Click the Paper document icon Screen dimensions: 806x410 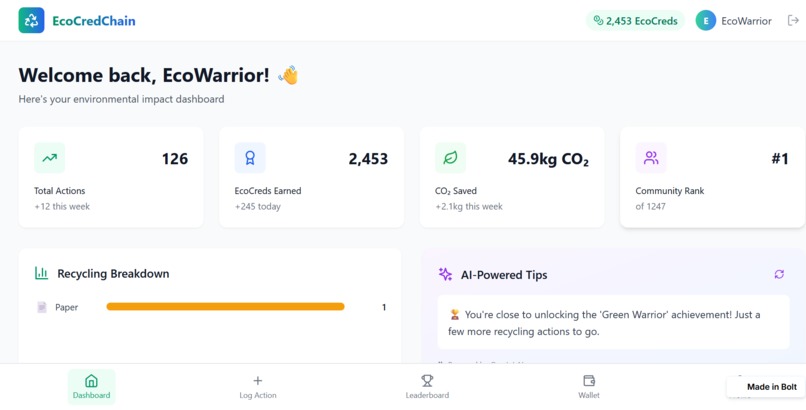[42, 307]
